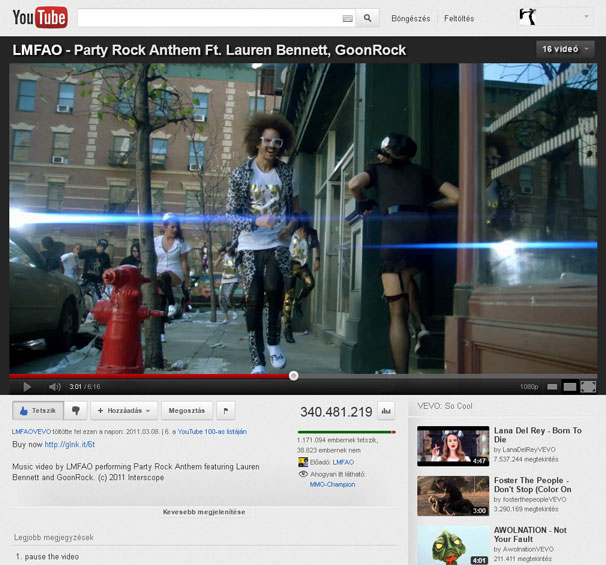Screen dimensions: 606x565
Task: Open the on-screen keyboard icon in search box
Action: 347,19
